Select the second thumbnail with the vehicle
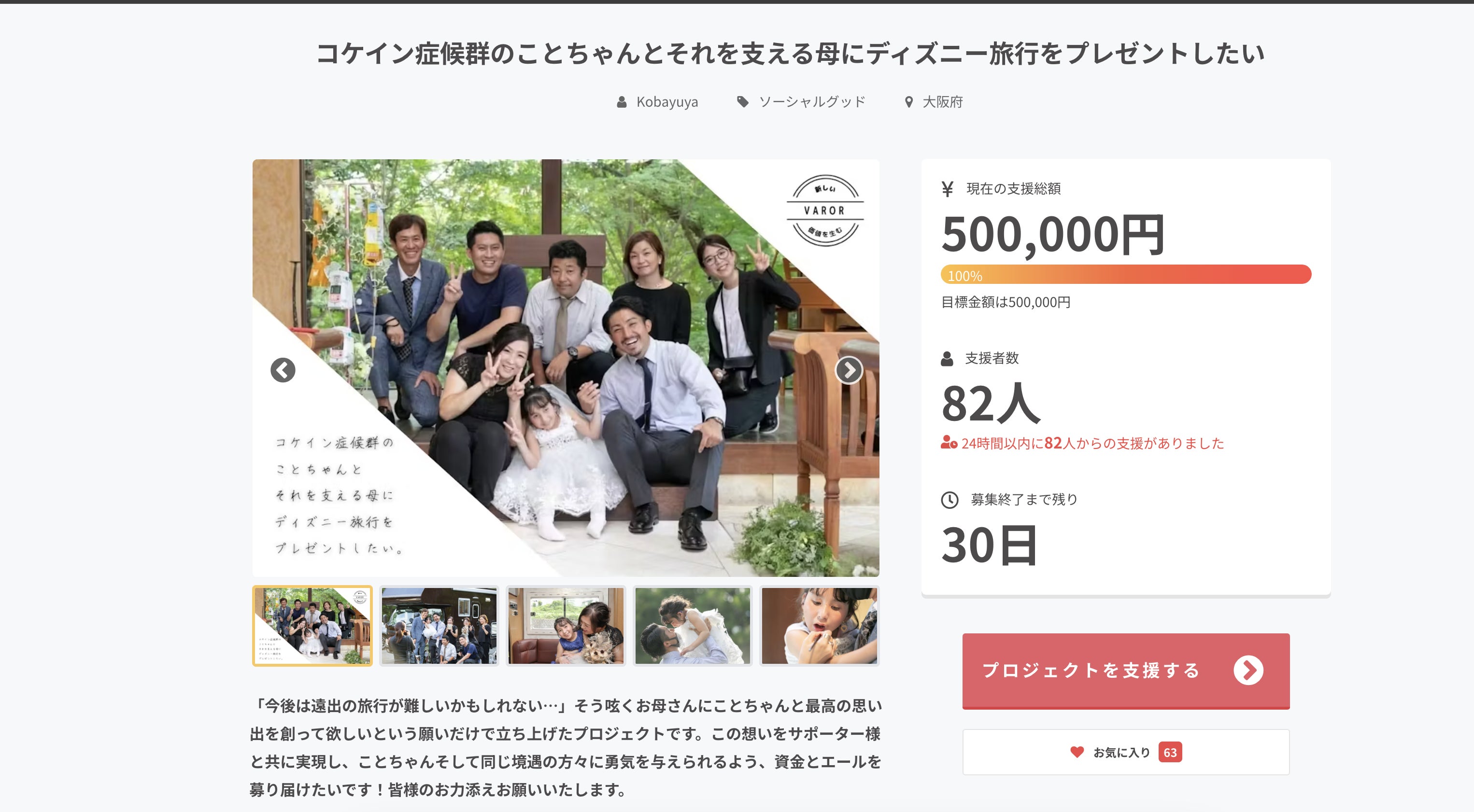The width and height of the screenshot is (1474, 812). point(439,626)
